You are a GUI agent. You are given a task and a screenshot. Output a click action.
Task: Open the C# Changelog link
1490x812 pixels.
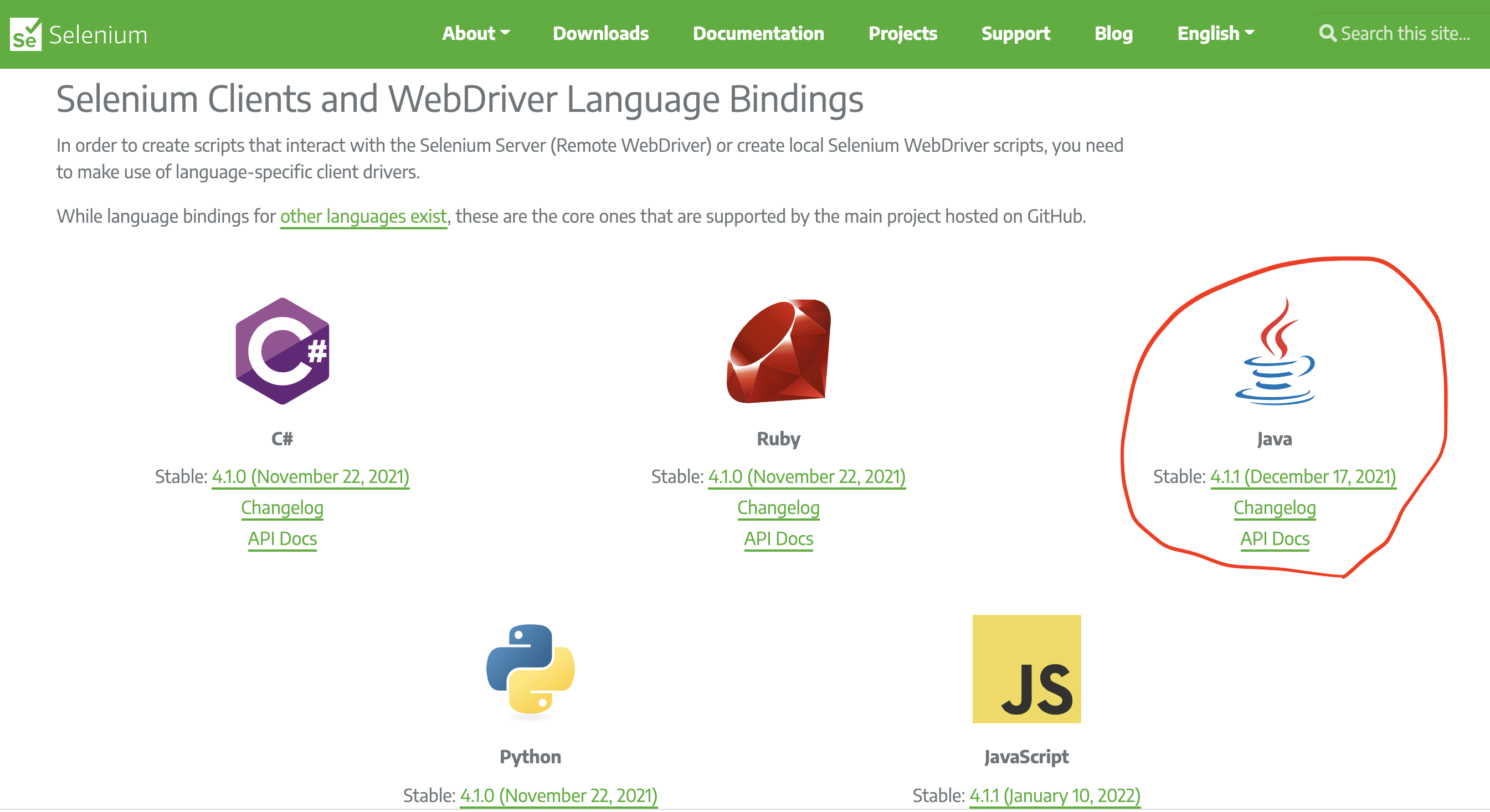pyautogui.click(x=282, y=508)
